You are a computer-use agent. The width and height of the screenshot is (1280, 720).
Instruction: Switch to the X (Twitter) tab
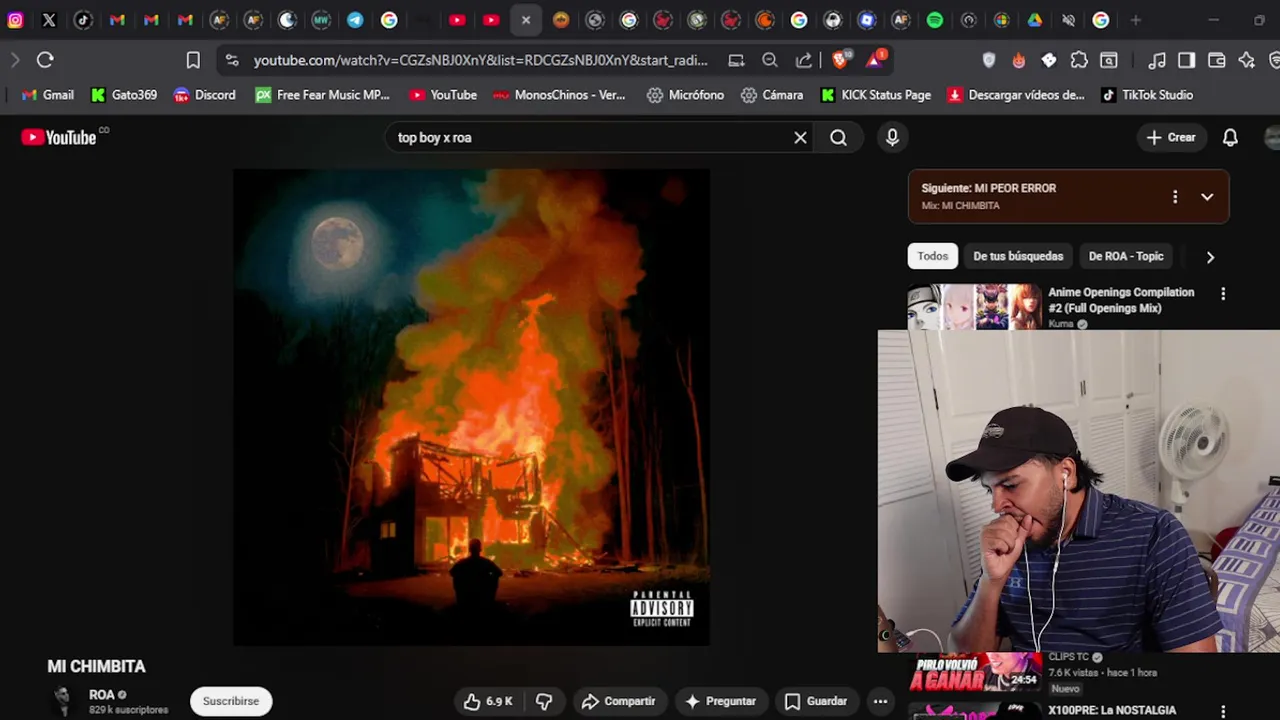[49, 20]
